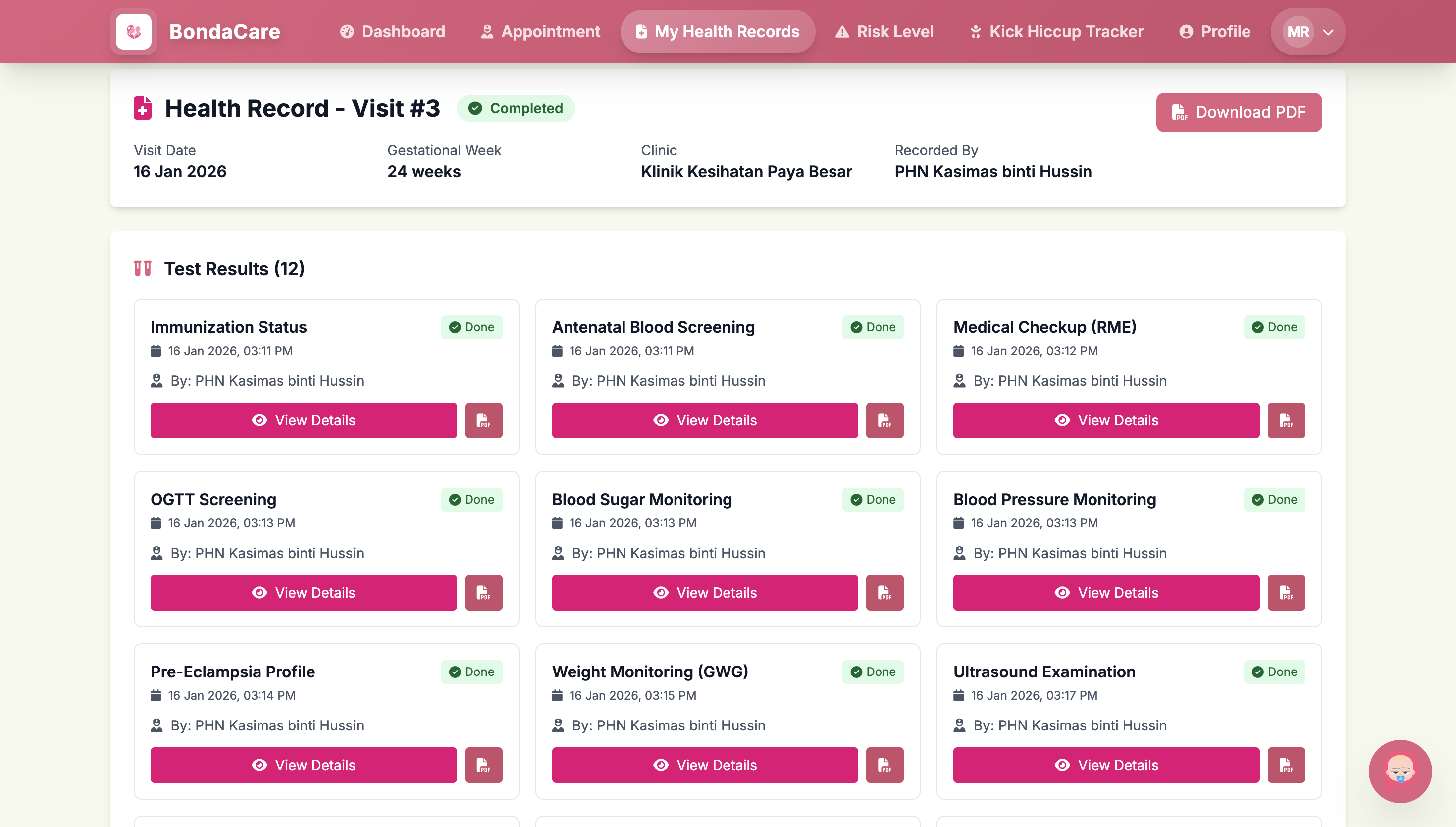The image size is (1456, 827).
Task: Click the health record file icon beside title
Action: pos(143,108)
